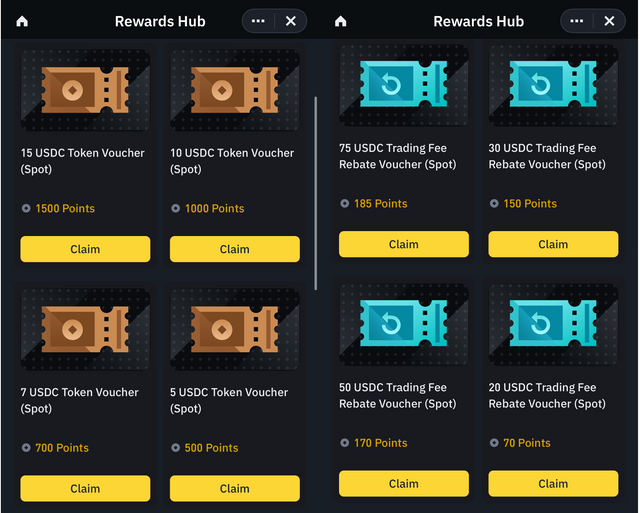Claim the 5 USDC Token Voucher
Image resolution: width=640 pixels, height=513 pixels.
[x=235, y=488]
